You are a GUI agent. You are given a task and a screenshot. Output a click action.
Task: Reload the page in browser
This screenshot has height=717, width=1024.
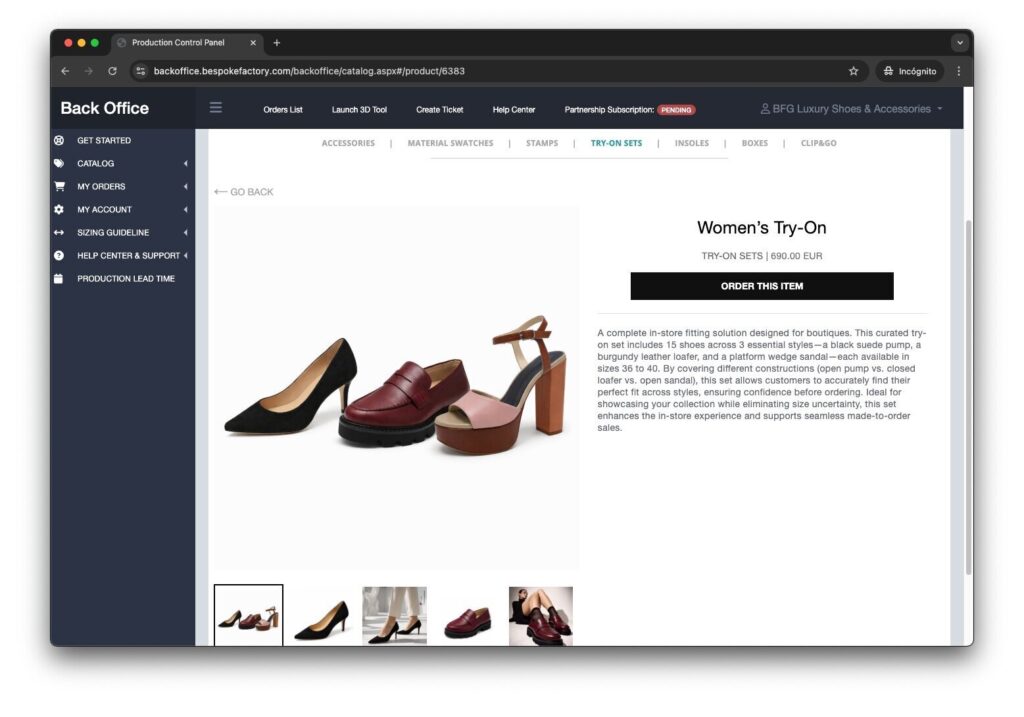(112, 71)
